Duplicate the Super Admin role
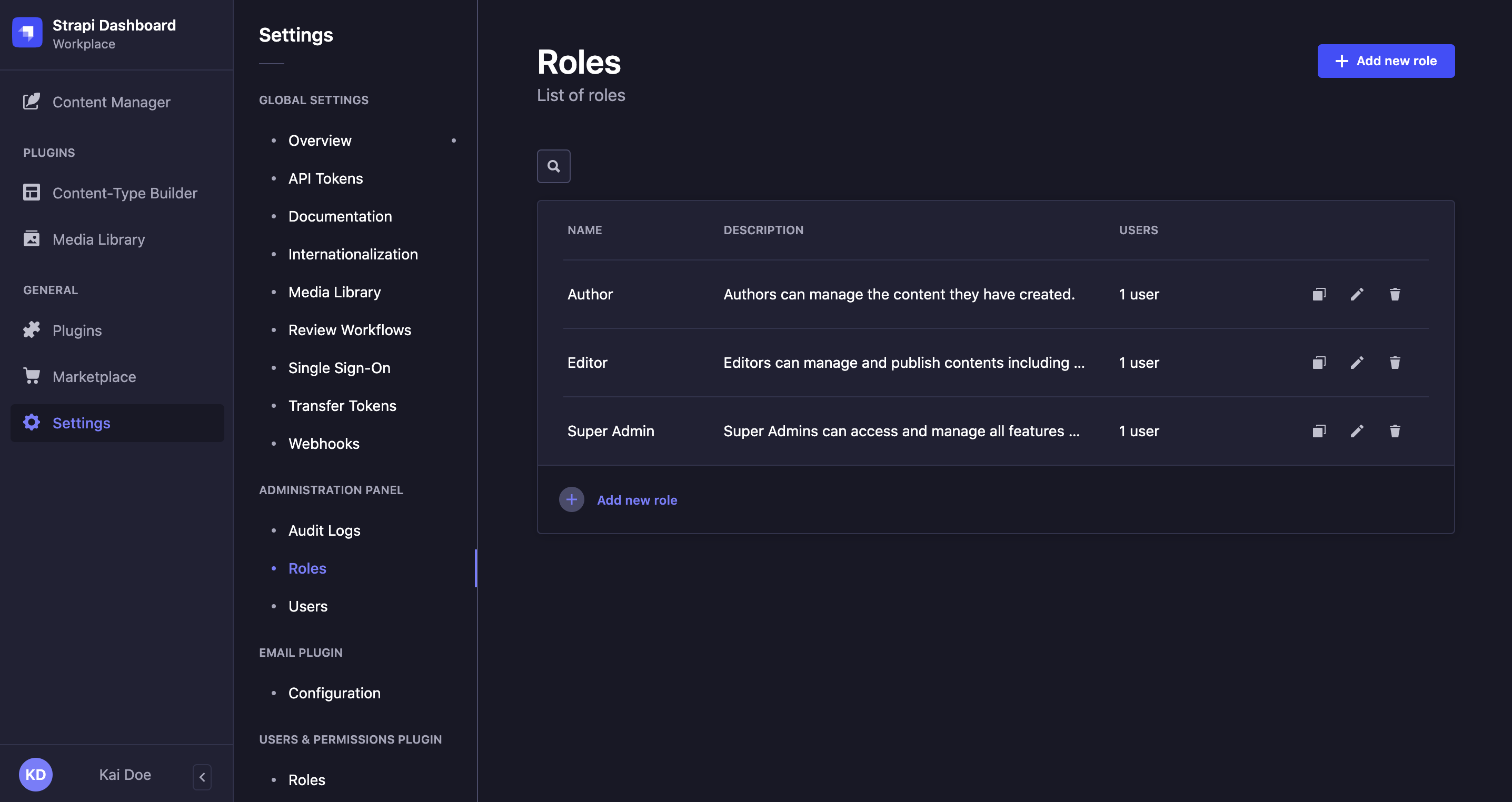 click(1318, 430)
